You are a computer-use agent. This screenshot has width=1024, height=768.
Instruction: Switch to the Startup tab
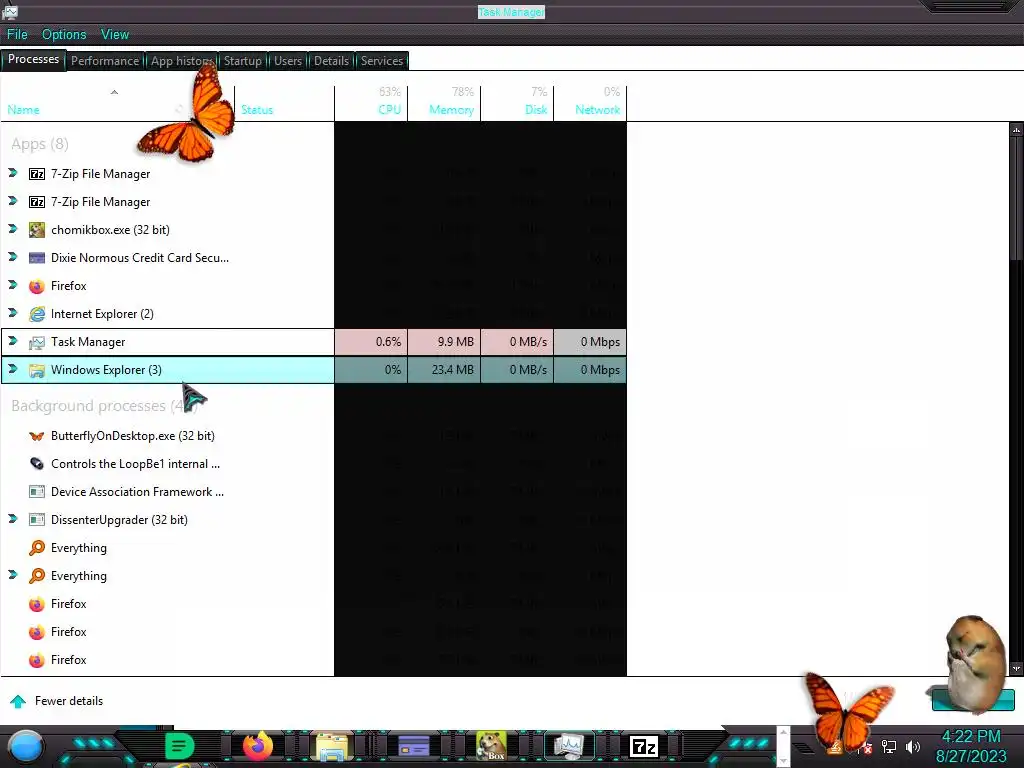click(x=242, y=61)
